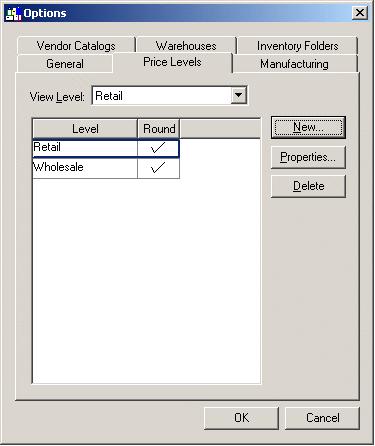The image size is (375, 446).
Task: Toggle the Round checkmark for Wholesale
Action: pos(158,168)
